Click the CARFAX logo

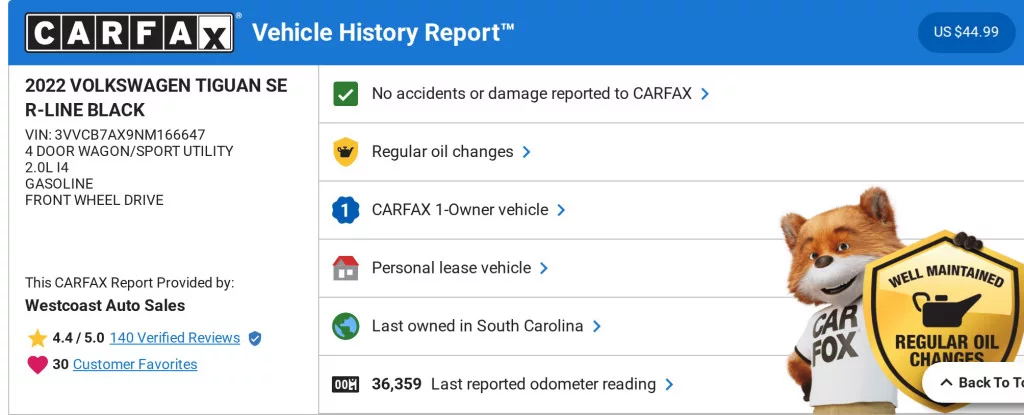click(x=132, y=32)
